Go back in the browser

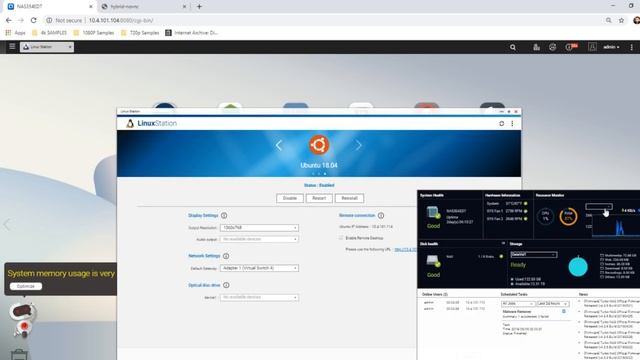pyautogui.click(x=9, y=20)
